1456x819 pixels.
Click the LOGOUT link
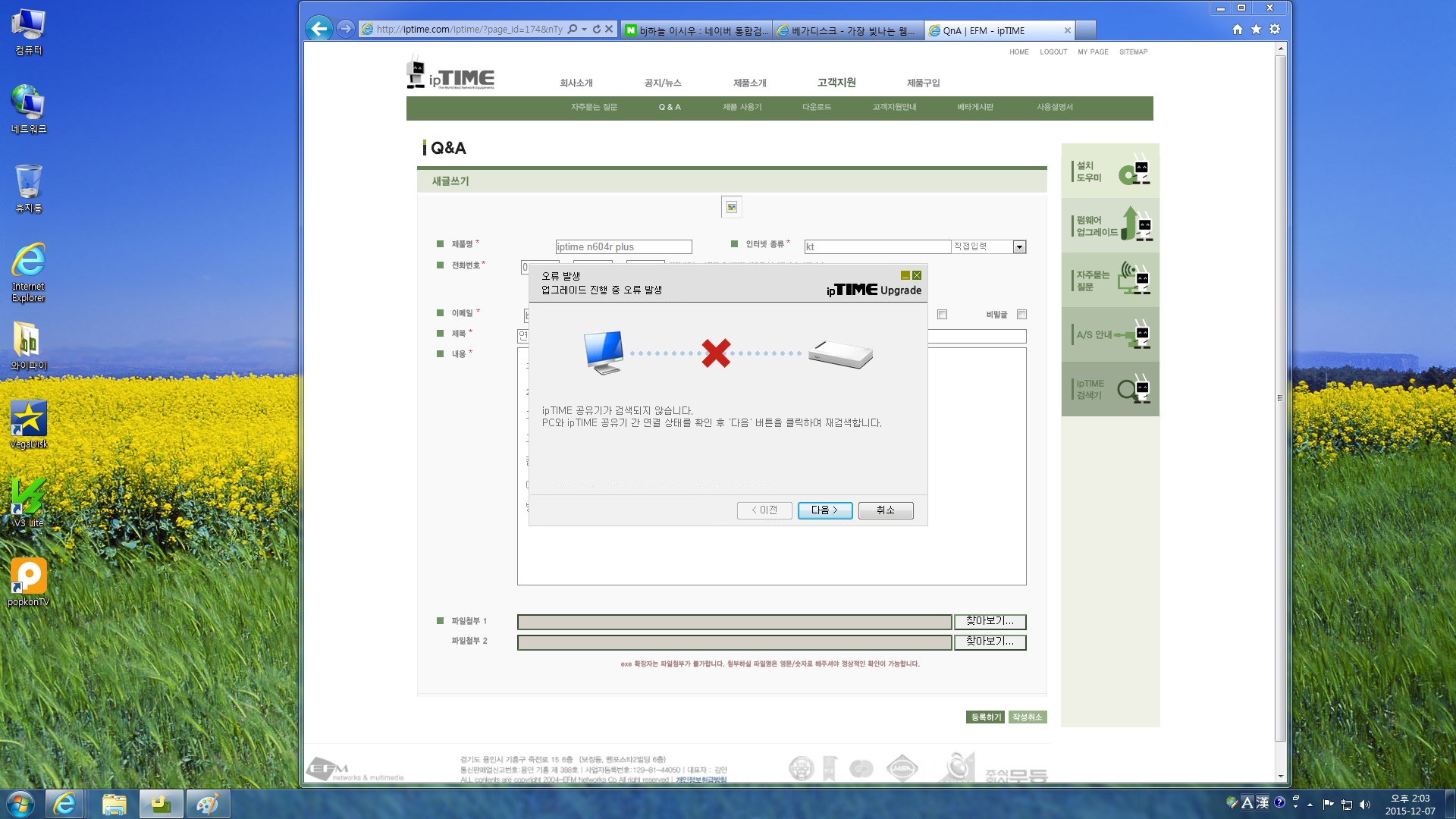1053,52
